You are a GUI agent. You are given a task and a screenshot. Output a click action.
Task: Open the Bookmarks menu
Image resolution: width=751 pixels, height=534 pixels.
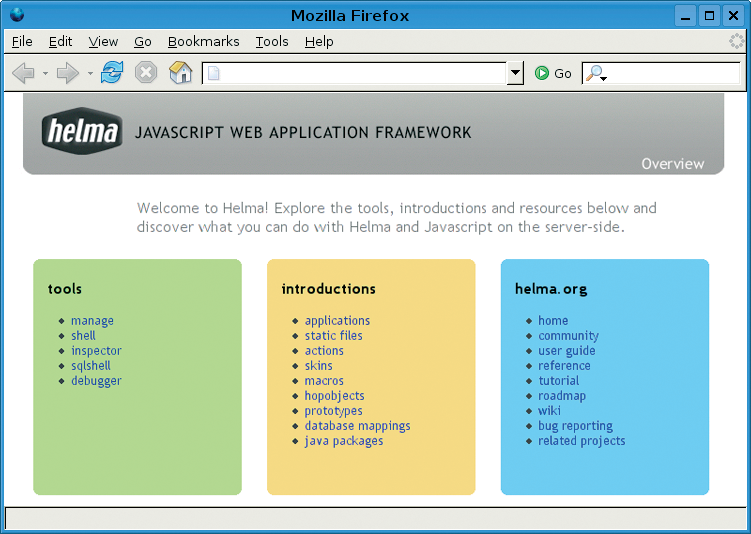tap(204, 42)
